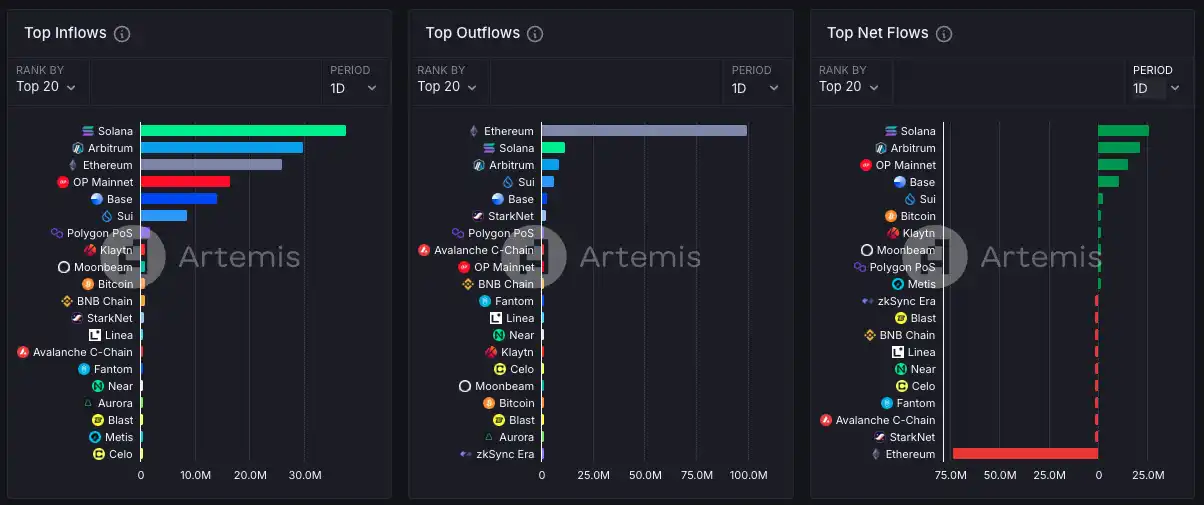Image resolution: width=1204 pixels, height=505 pixels.
Task: Click the Bitcoin icon in Top Net Flows
Action: (x=891, y=216)
